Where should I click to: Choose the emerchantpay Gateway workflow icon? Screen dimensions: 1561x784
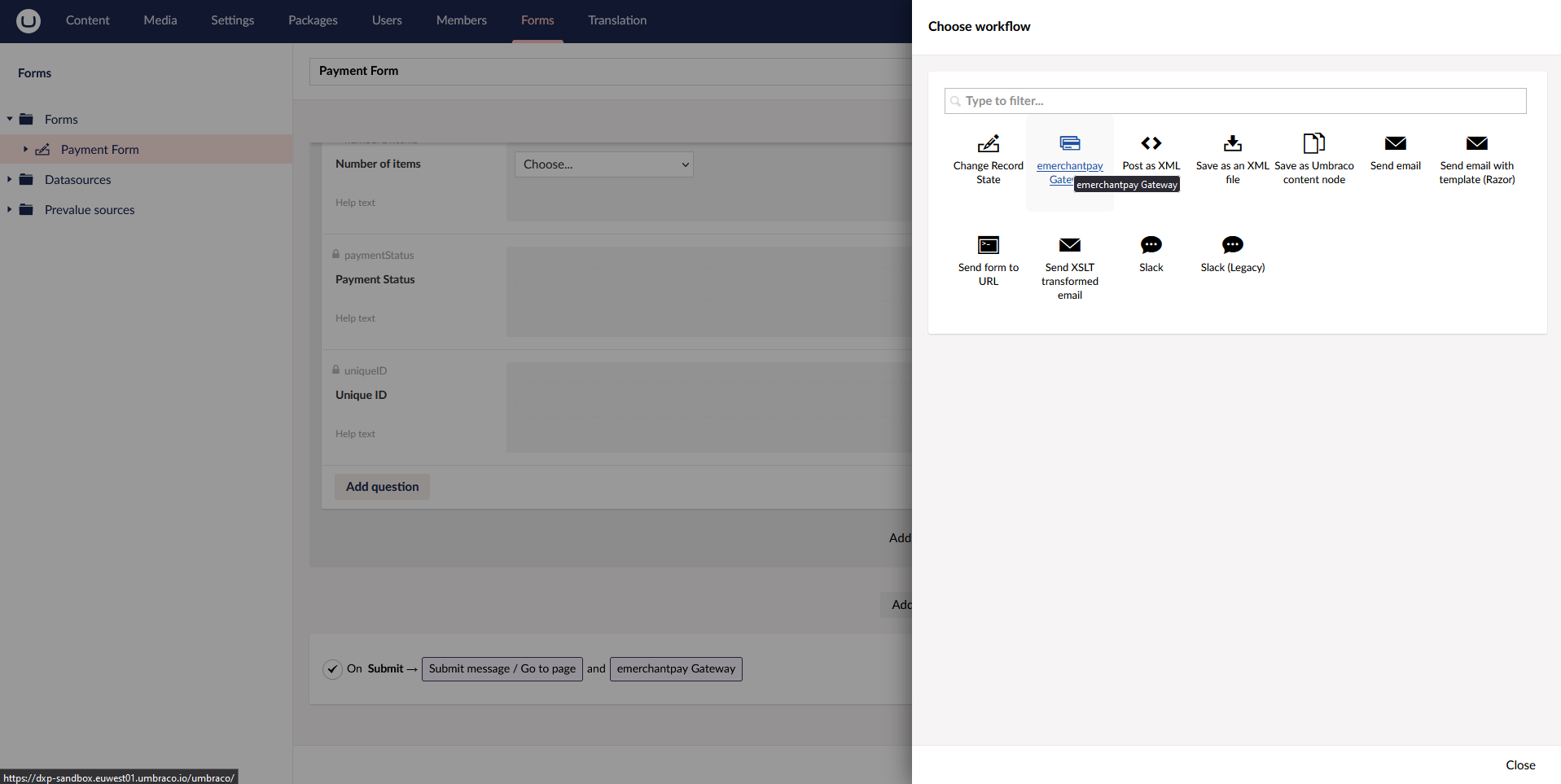[1069, 144]
